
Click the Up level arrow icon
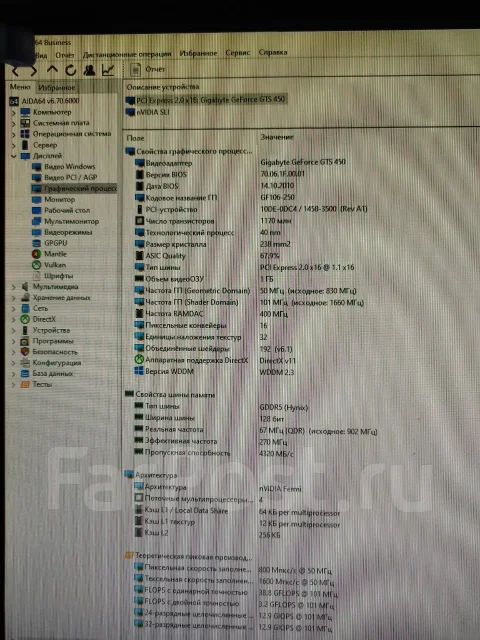click(x=52, y=70)
